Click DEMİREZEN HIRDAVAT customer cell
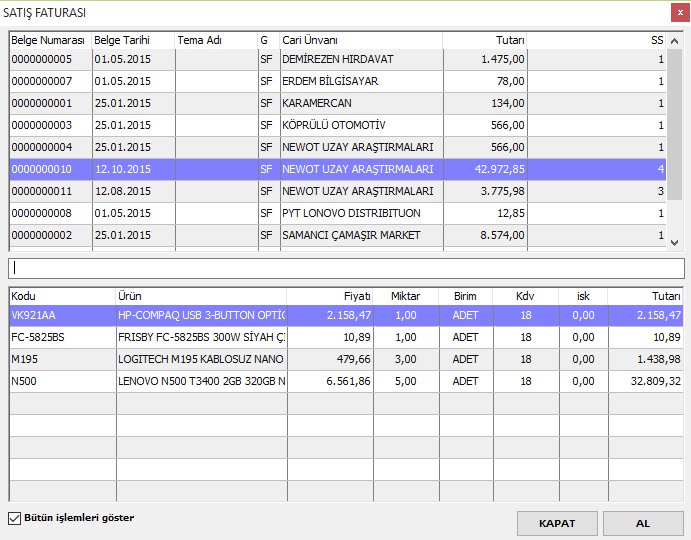 (361, 60)
